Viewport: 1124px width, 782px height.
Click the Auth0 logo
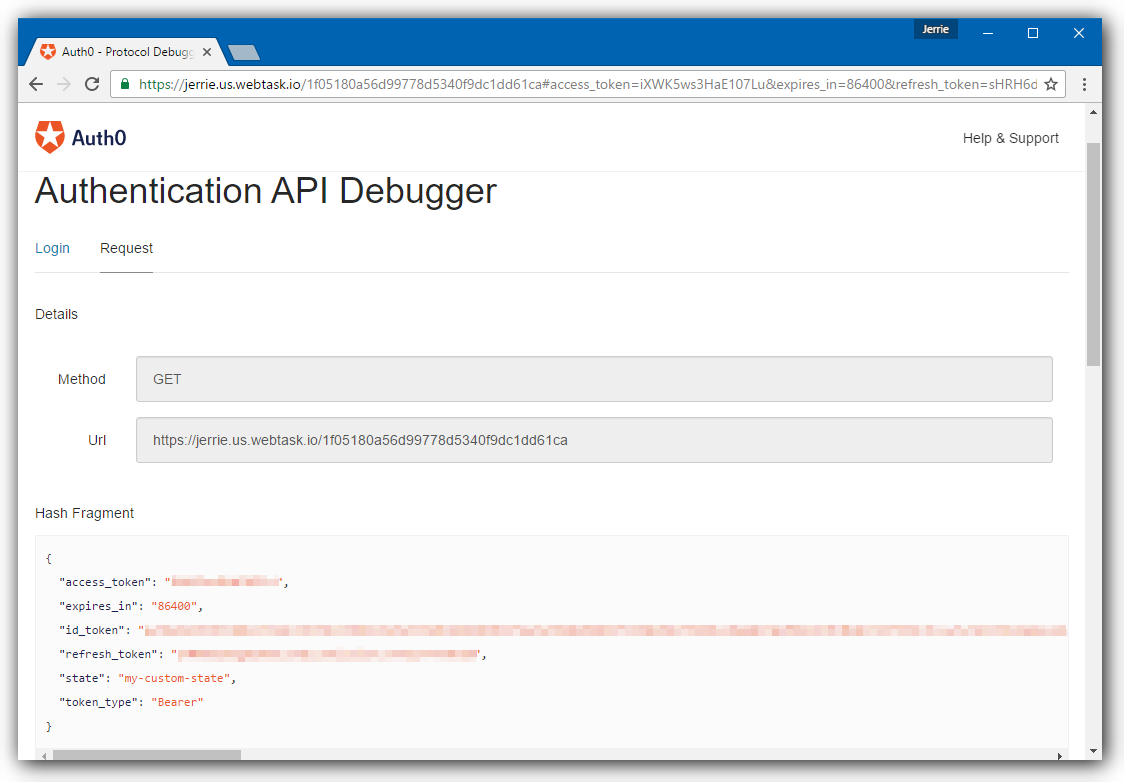point(80,137)
